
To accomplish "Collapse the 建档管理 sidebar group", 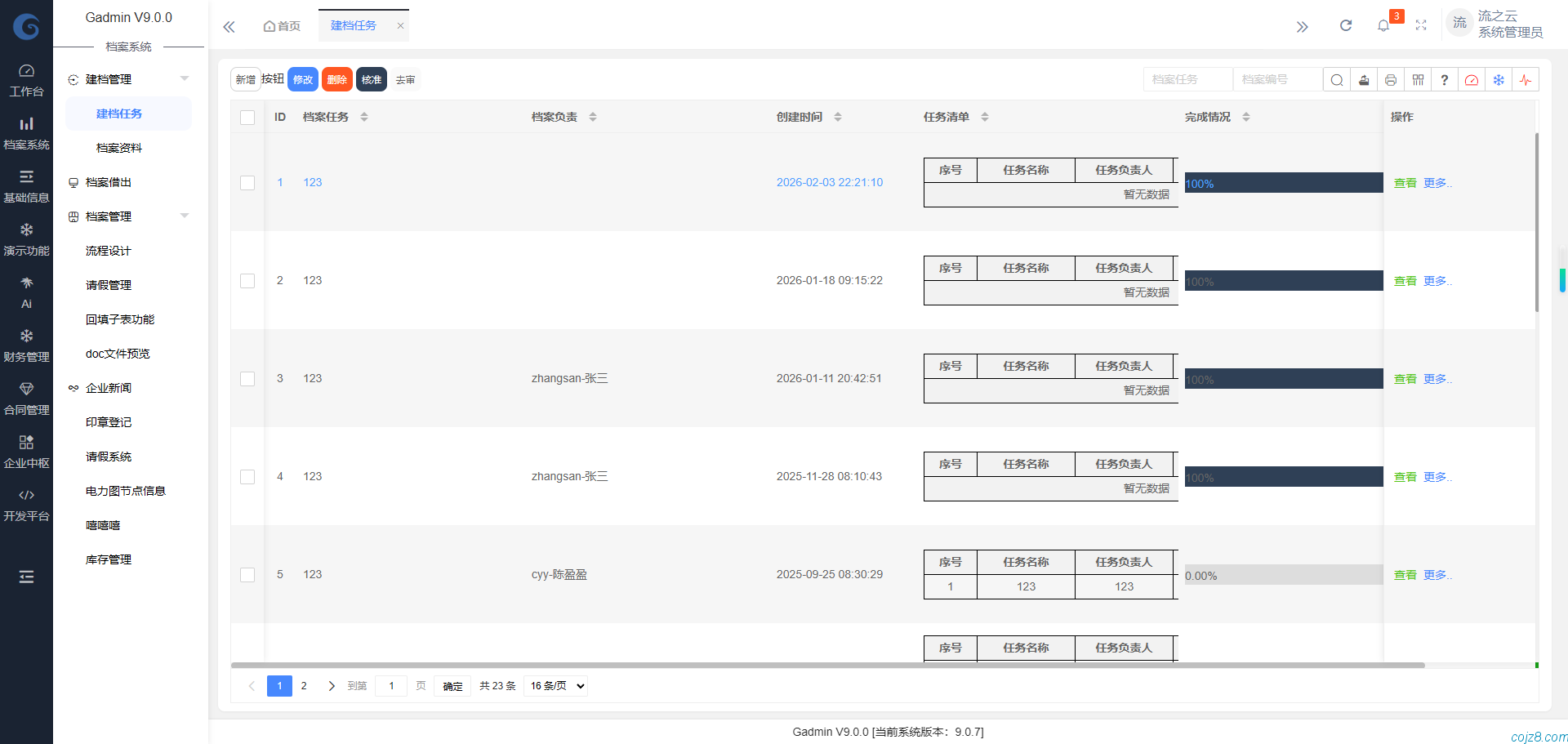I will (185, 79).
